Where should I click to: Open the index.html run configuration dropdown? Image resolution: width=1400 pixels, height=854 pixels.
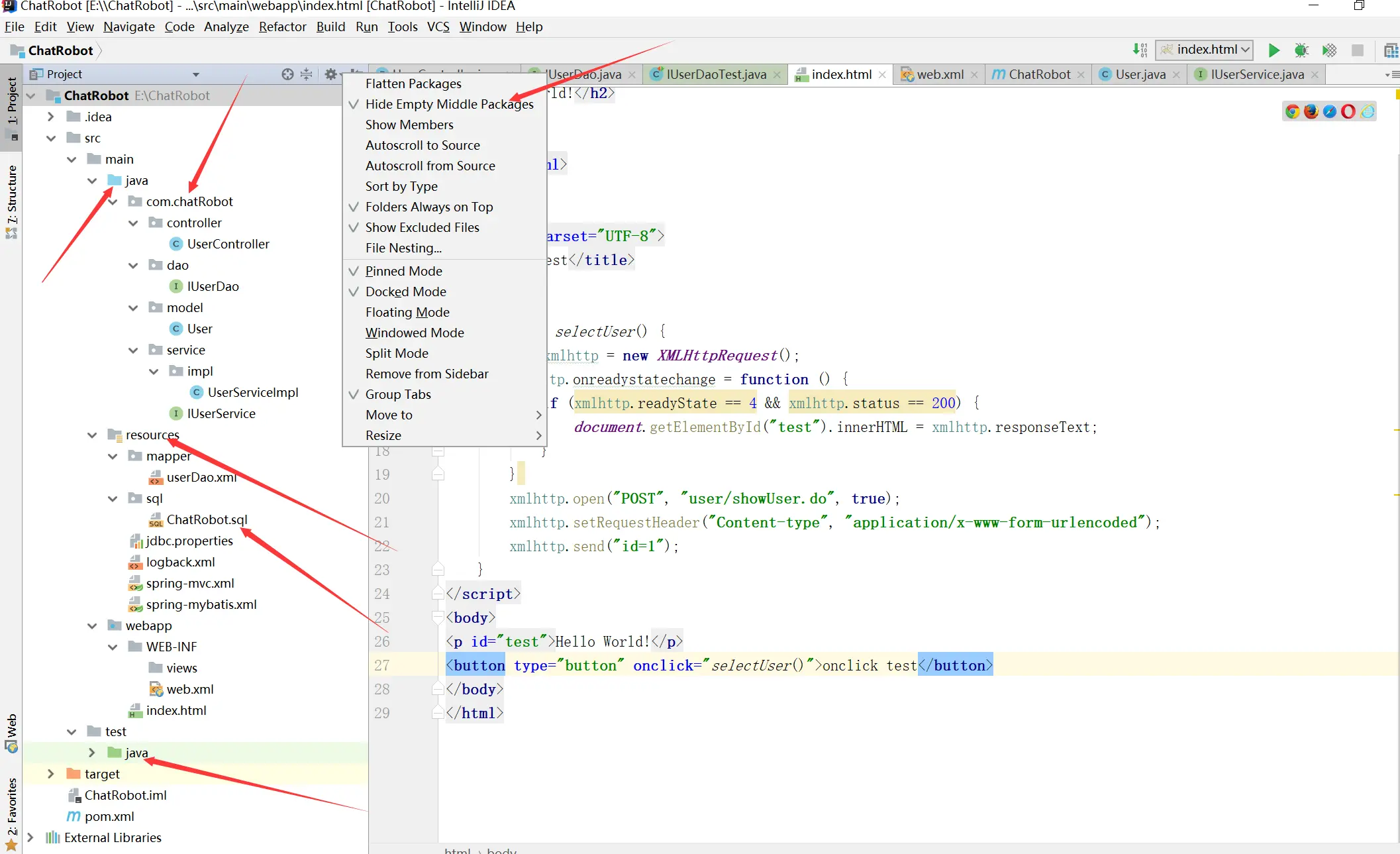click(1204, 50)
